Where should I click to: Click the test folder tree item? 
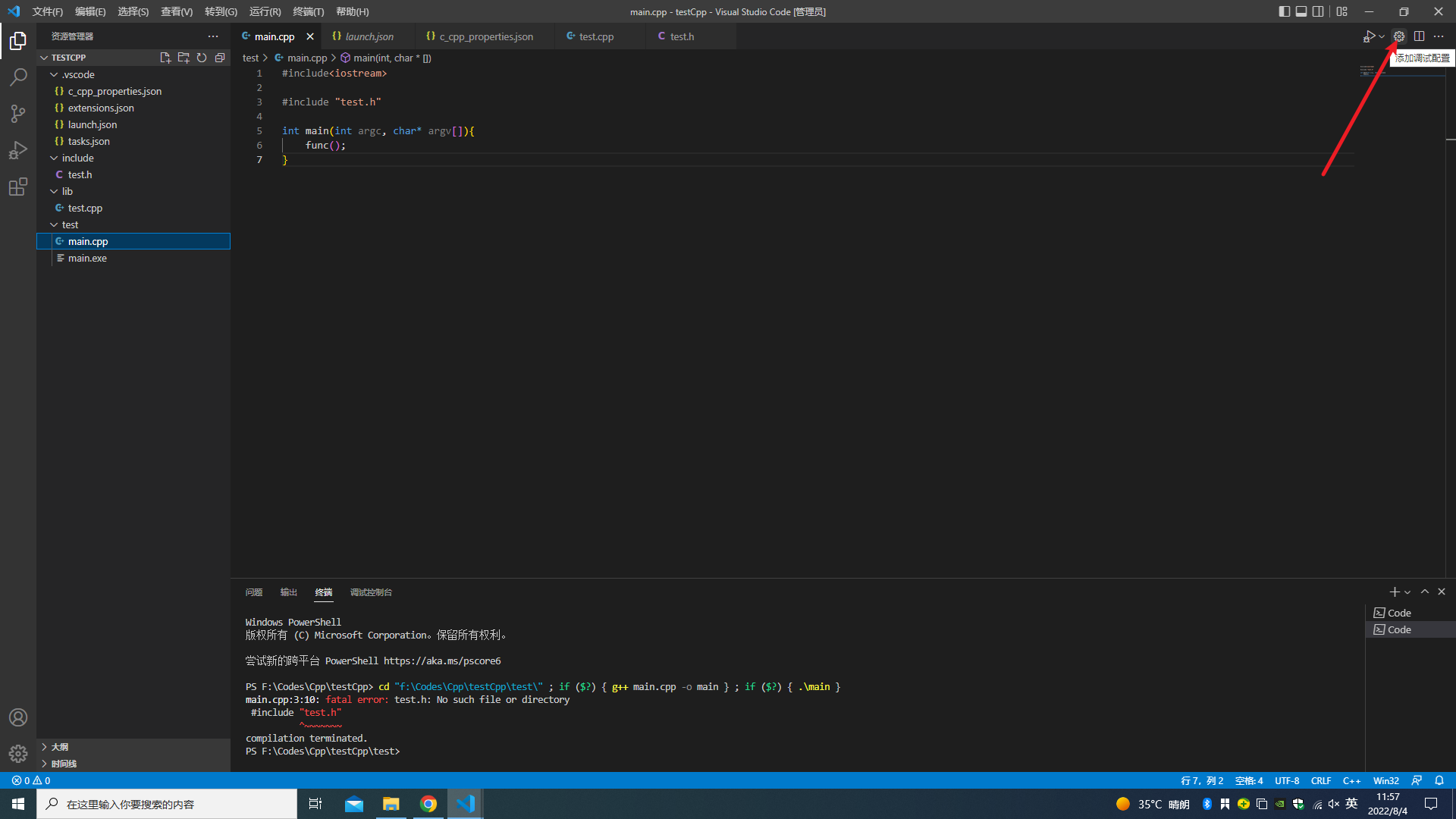70,224
